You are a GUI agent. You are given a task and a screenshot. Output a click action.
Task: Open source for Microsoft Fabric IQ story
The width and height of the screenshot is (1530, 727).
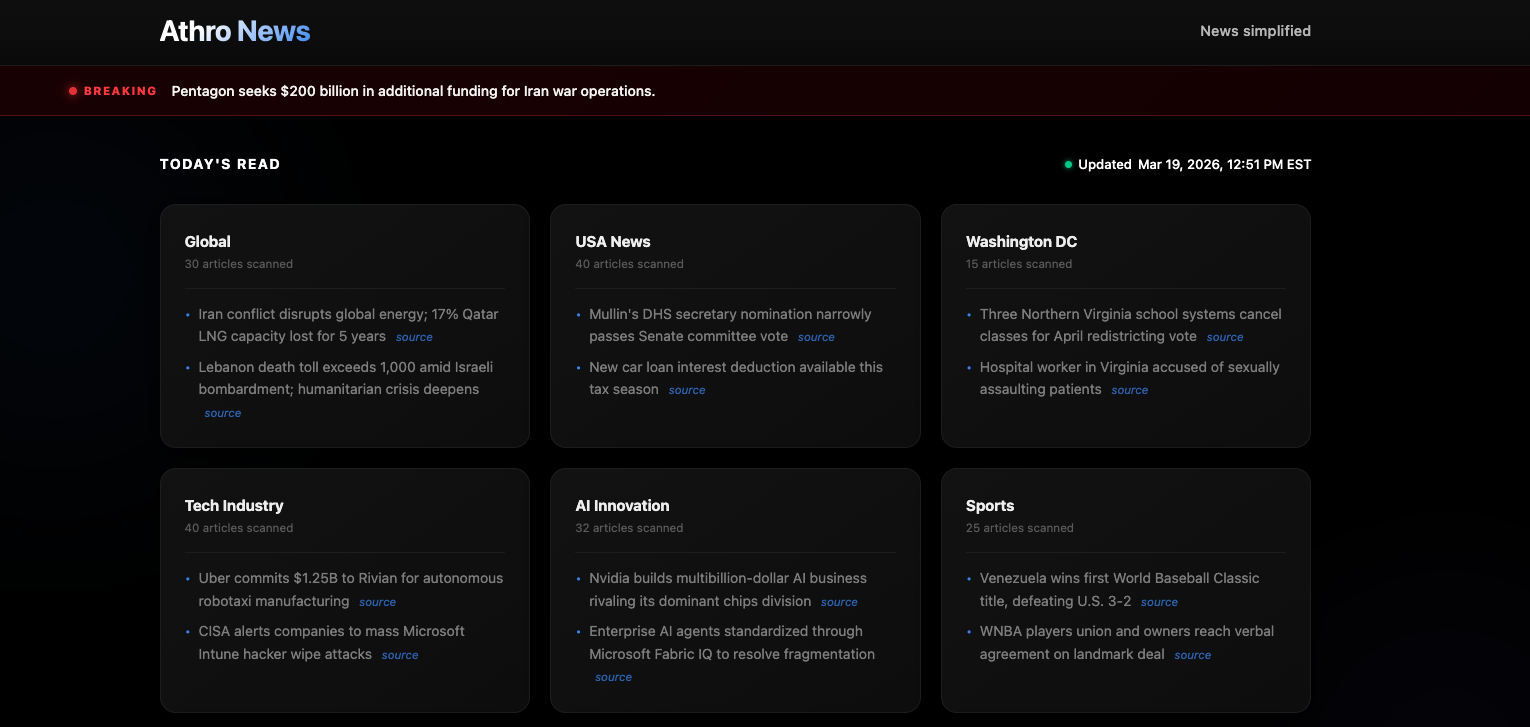(613, 677)
